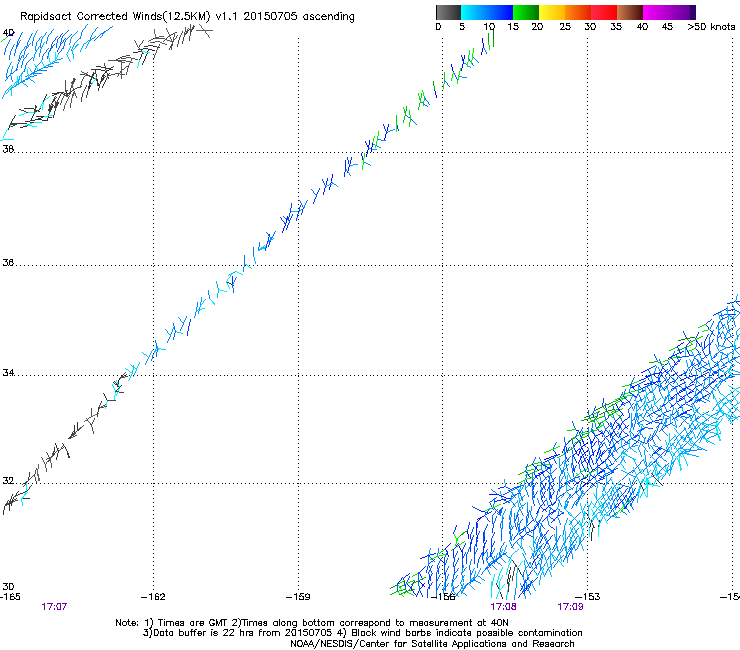Click the '34' latitude axis label
740x650 pixels.
tap(8, 373)
